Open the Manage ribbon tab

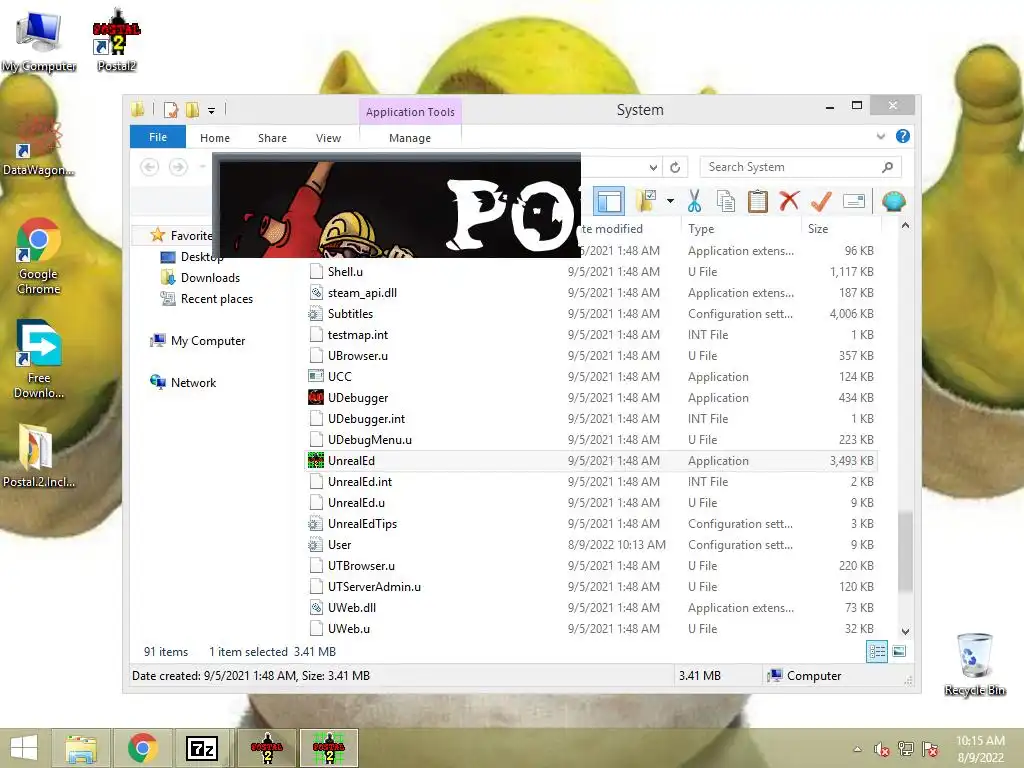410,138
